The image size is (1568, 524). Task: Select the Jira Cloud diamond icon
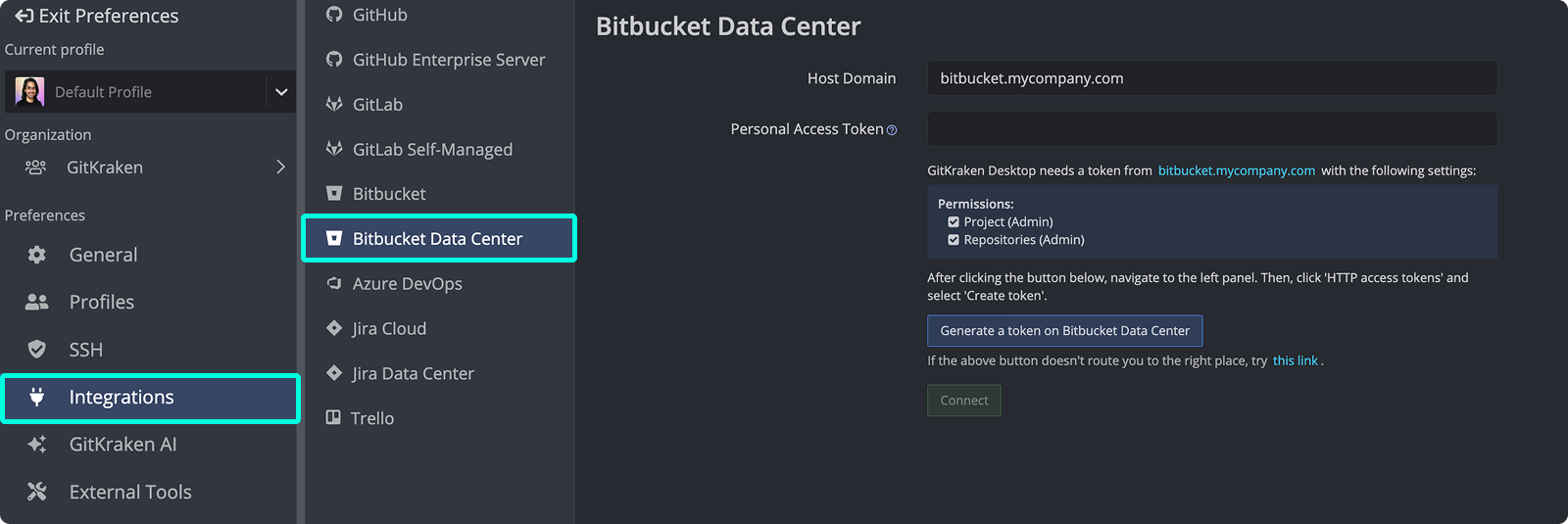click(x=334, y=329)
